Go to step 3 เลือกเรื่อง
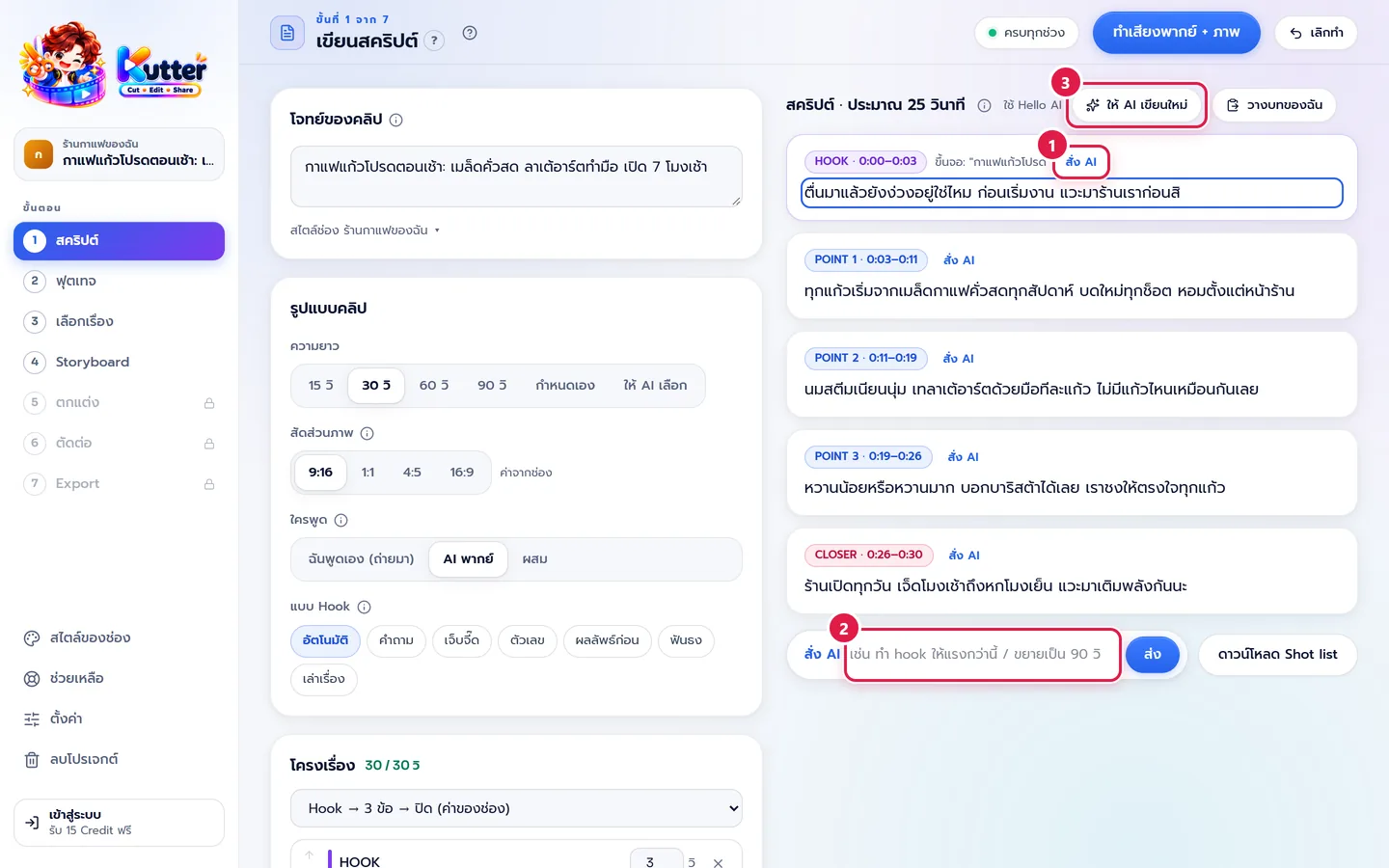 point(119,322)
